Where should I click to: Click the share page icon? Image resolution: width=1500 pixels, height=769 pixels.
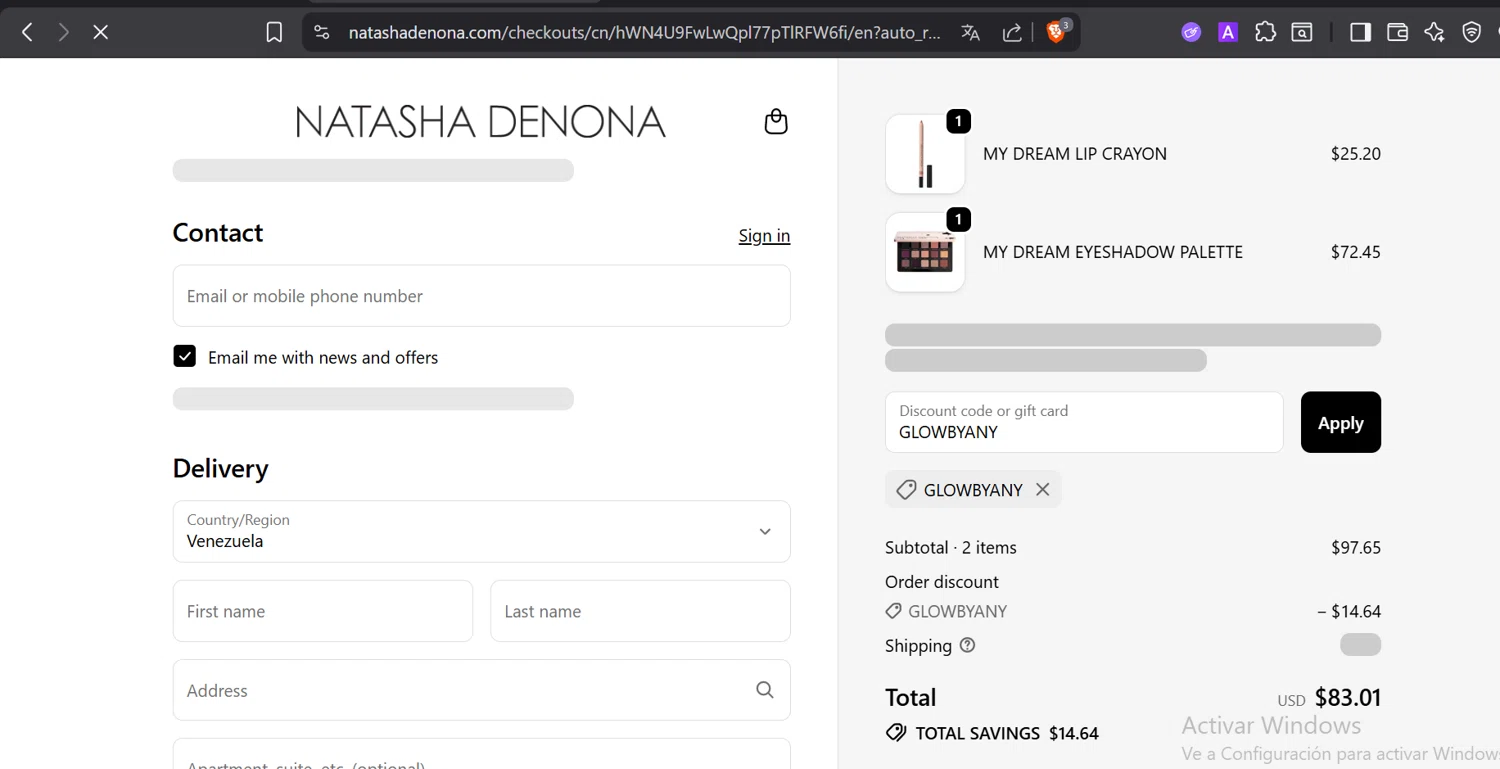click(x=1012, y=32)
